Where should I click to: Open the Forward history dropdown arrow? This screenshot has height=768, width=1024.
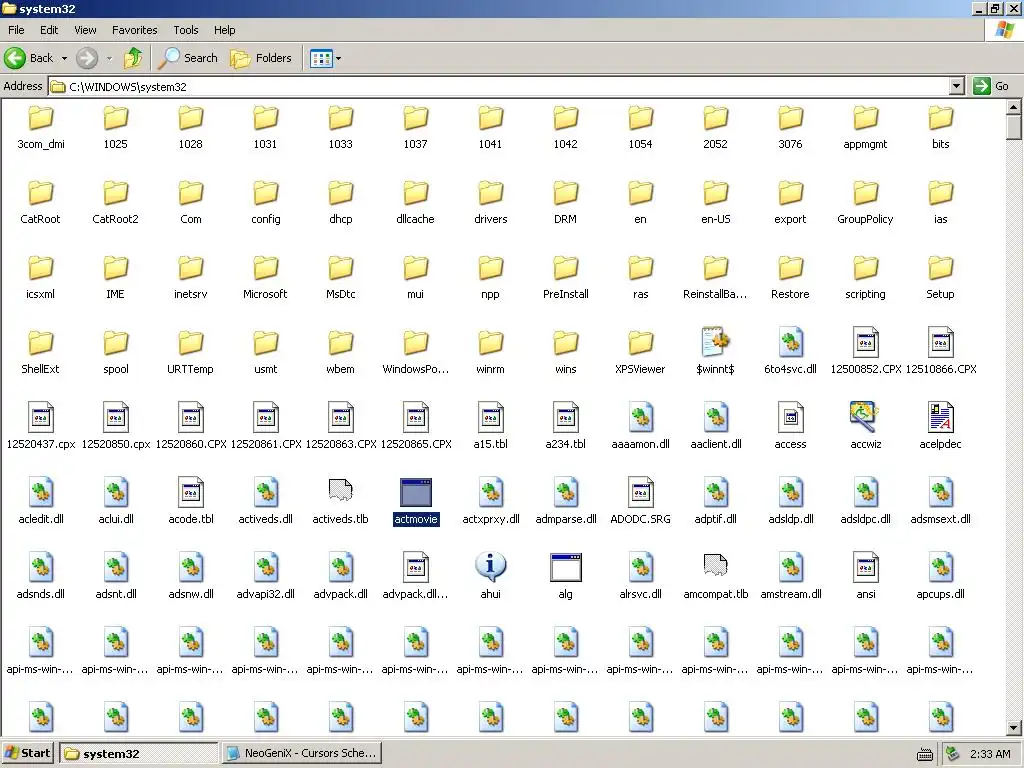click(109, 58)
